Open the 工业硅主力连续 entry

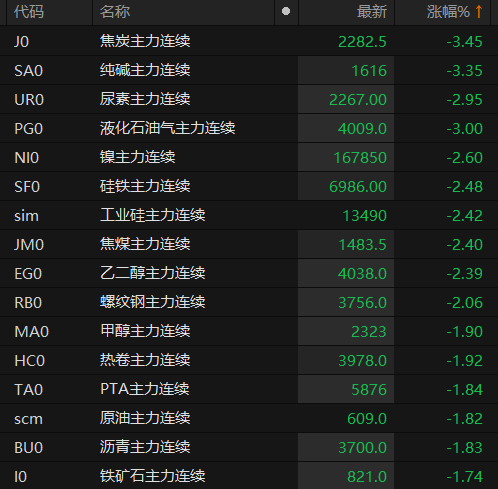click(x=152, y=215)
